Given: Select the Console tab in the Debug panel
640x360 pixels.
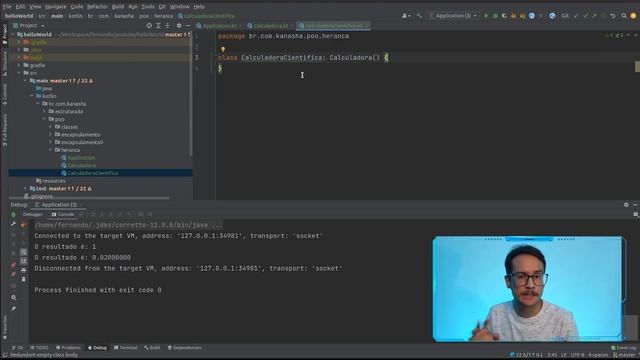Looking at the screenshot, I should click(x=63, y=214).
